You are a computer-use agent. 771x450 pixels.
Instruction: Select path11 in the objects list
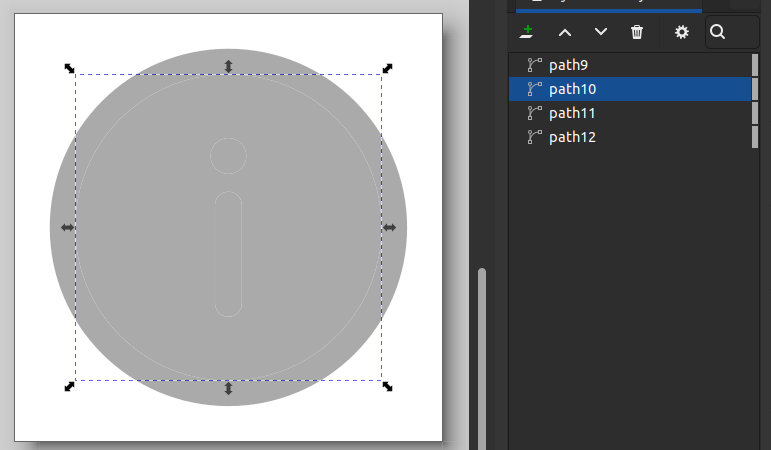572,113
